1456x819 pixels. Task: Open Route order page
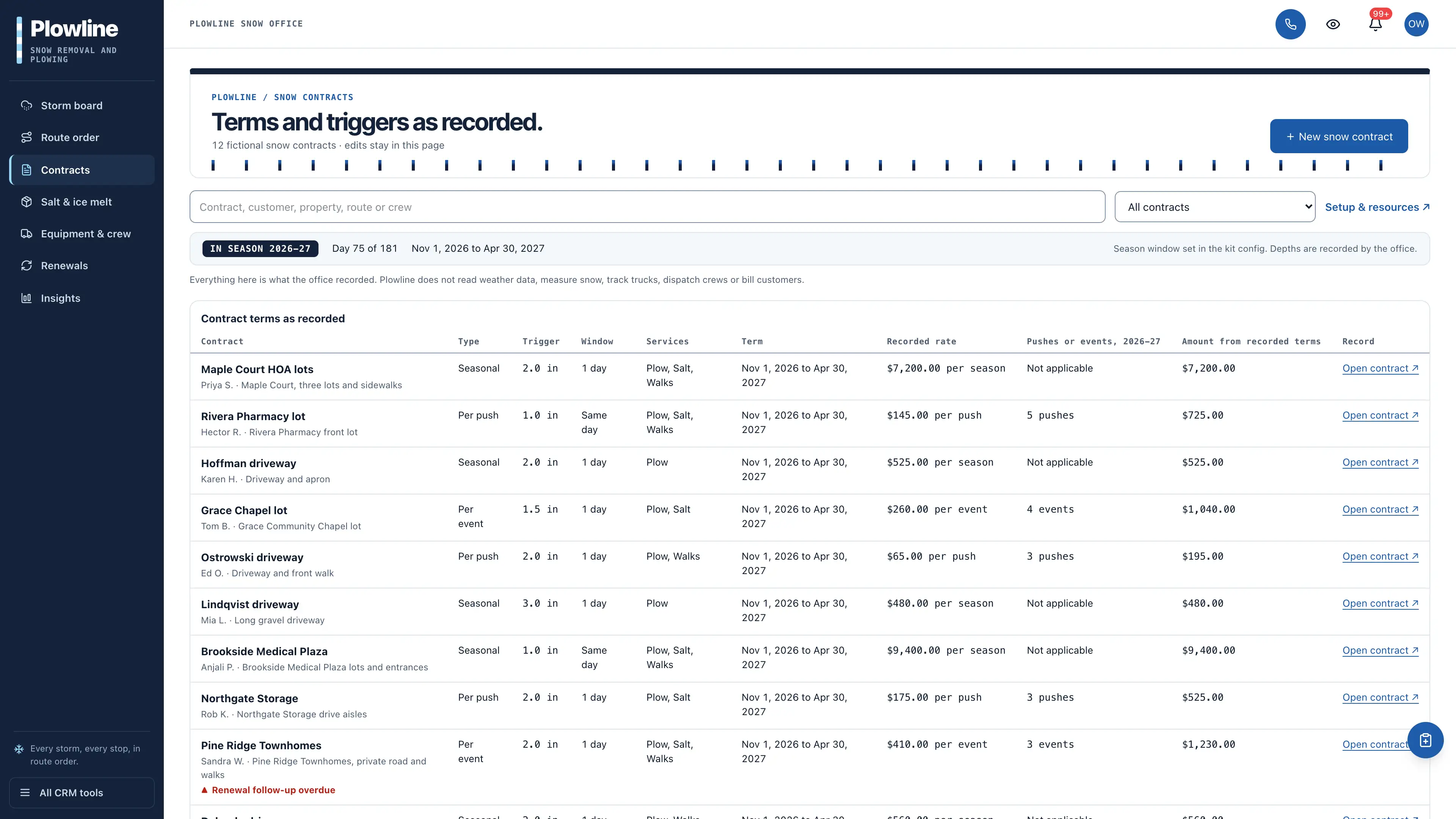point(82,137)
